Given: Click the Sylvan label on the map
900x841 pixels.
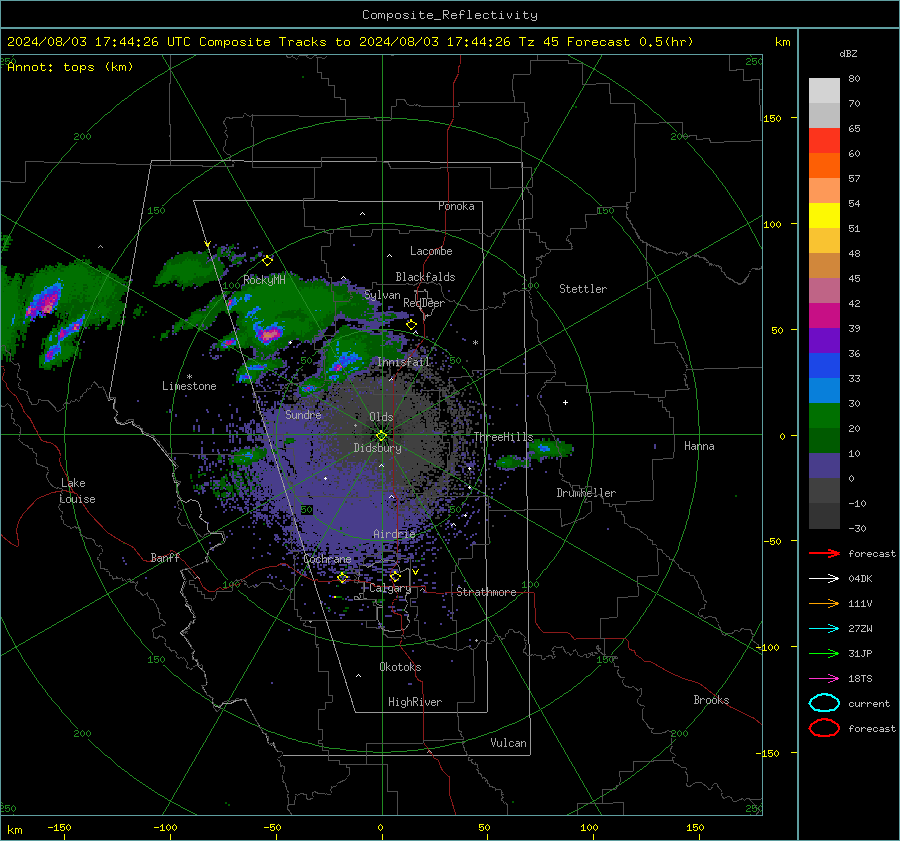Looking at the screenshot, I should (x=382, y=295).
